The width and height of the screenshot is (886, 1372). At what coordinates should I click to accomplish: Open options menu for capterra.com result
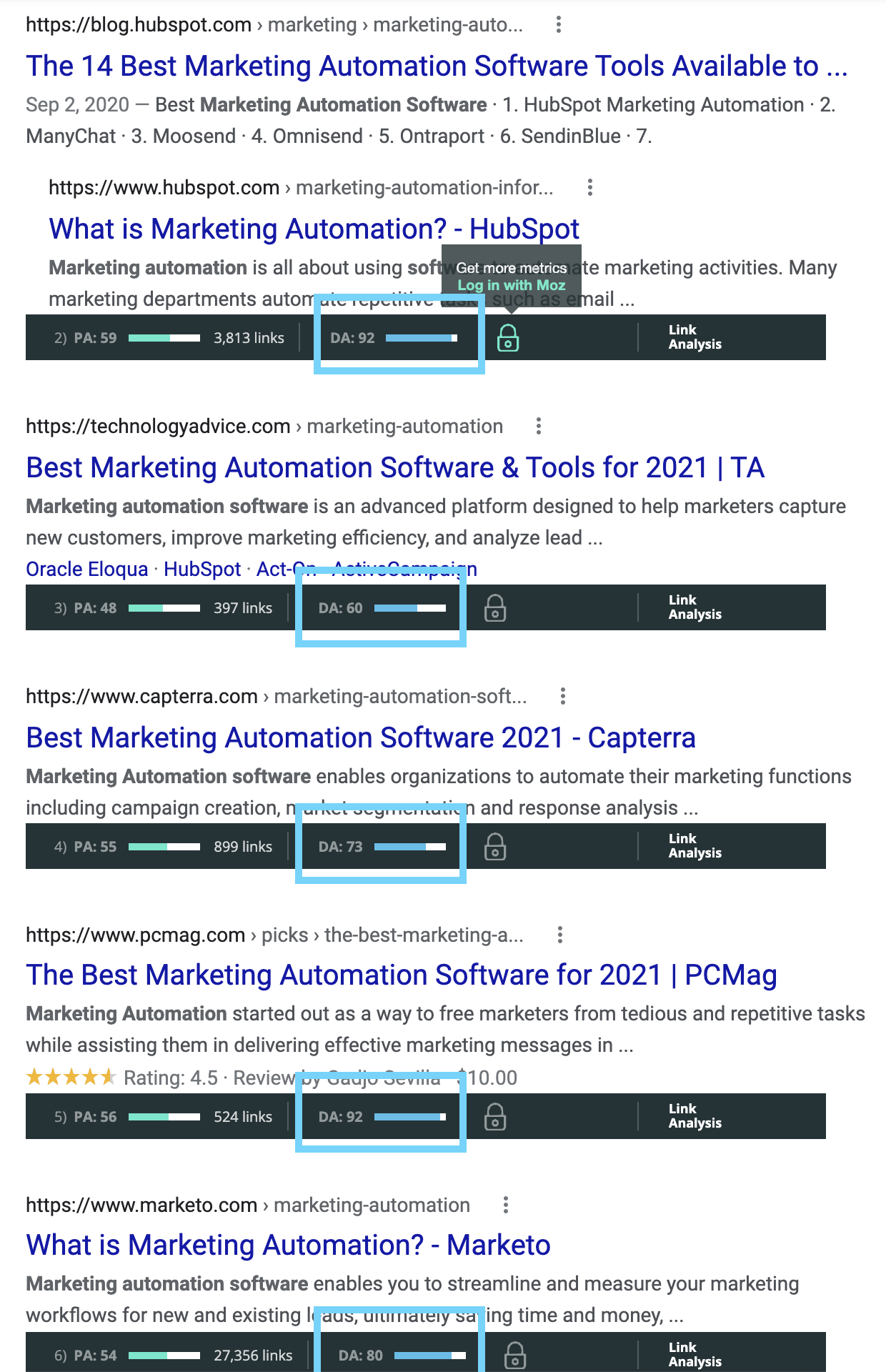click(x=563, y=697)
